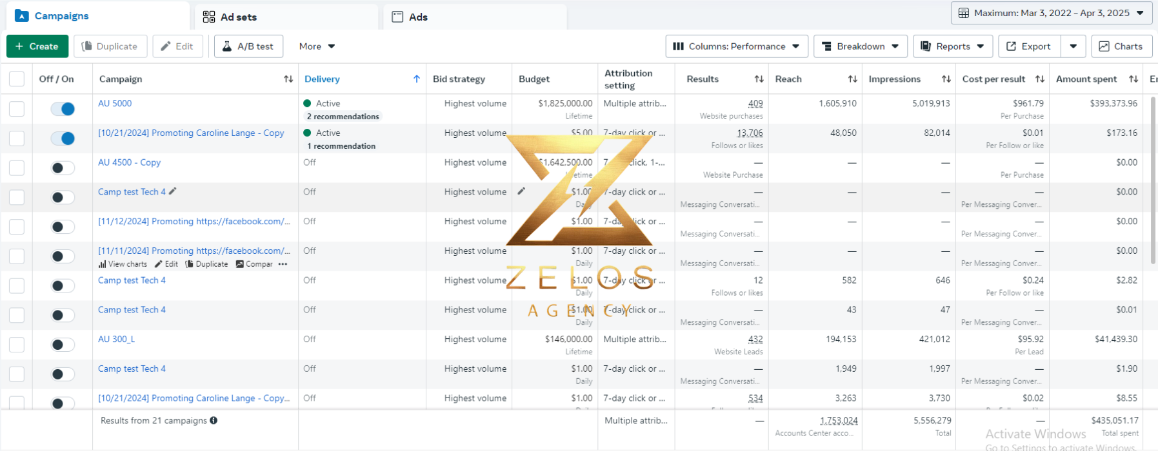Click the Budget column header

(534, 79)
